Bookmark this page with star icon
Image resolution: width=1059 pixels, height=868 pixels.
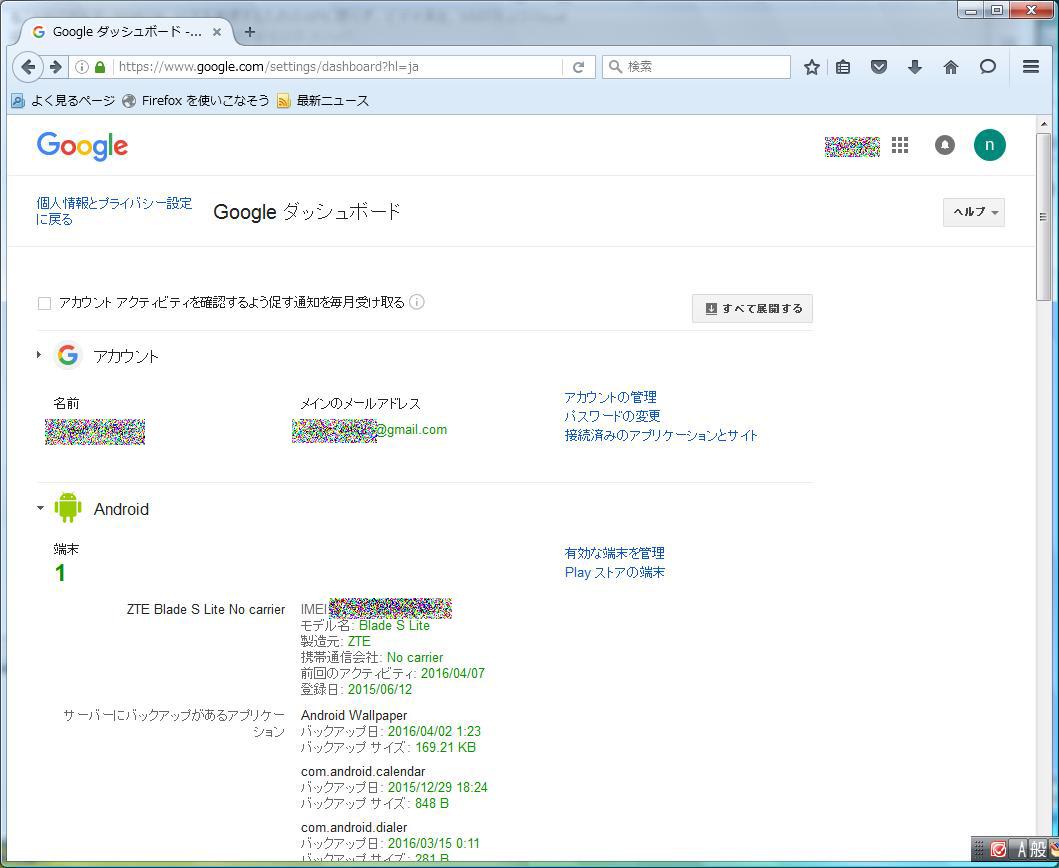[x=812, y=67]
